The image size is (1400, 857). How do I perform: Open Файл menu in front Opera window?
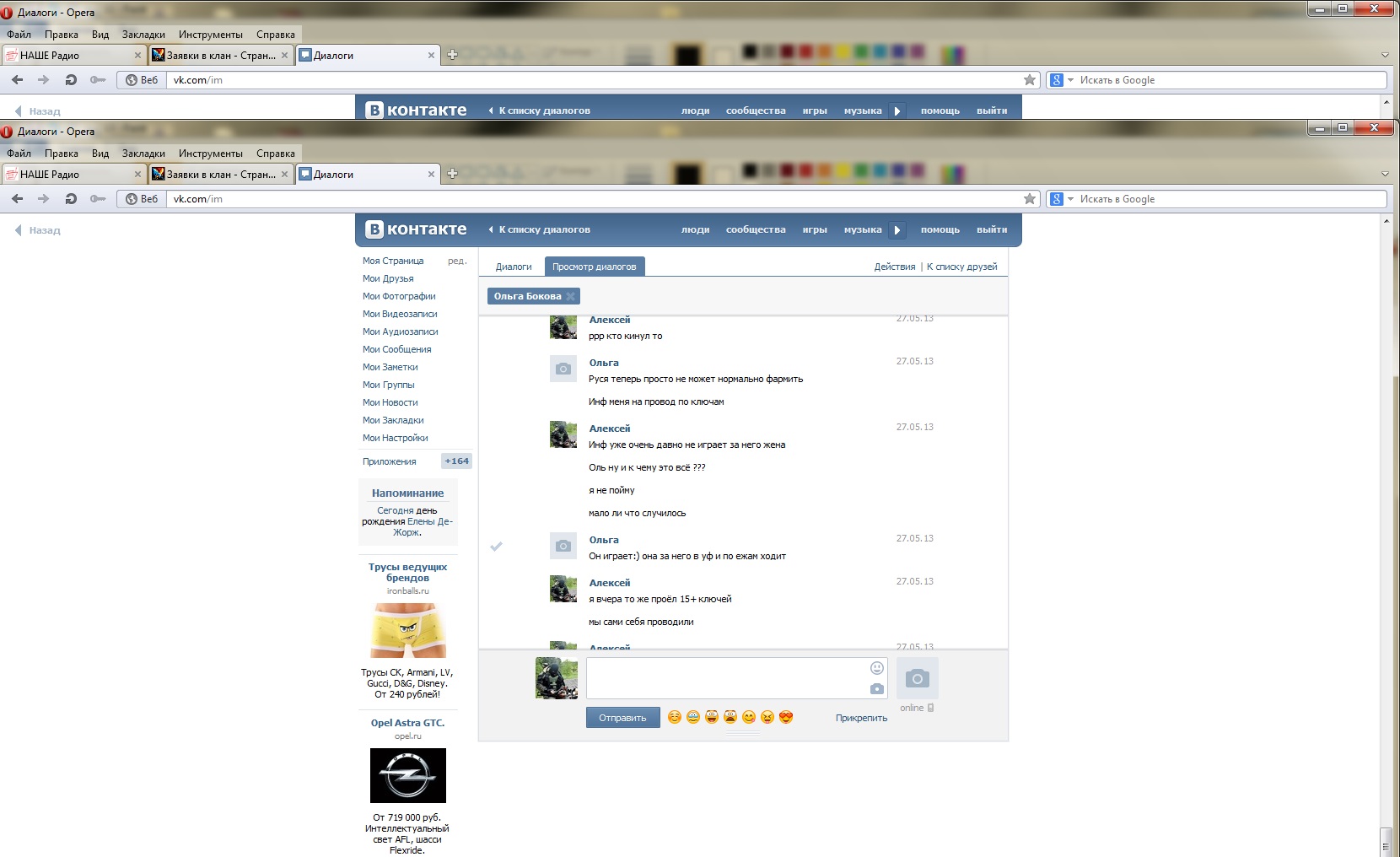click(x=19, y=154)
